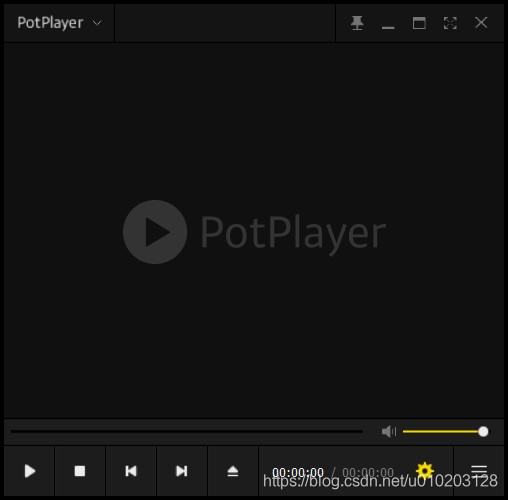Set volume using the yellow volume track

[x=441, y=431]
